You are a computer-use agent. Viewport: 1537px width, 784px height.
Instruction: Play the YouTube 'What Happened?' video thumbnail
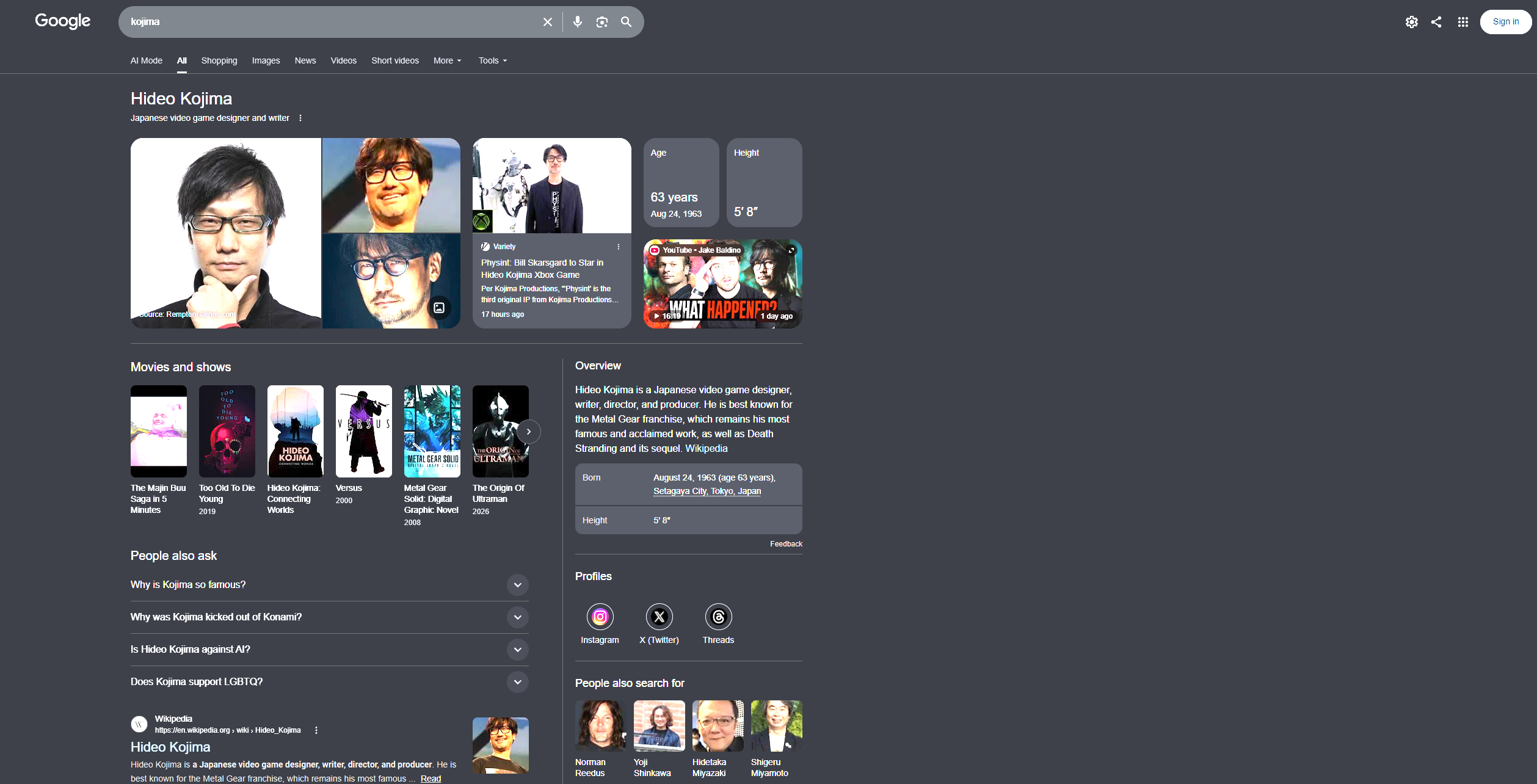click(x=722, y=284)
